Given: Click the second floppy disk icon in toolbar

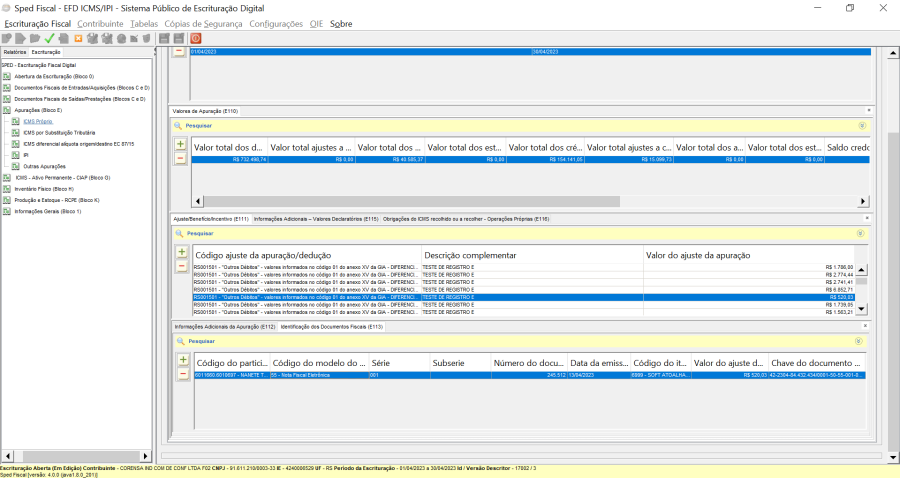Looking at the screenshot, I should tap(179, 38).
